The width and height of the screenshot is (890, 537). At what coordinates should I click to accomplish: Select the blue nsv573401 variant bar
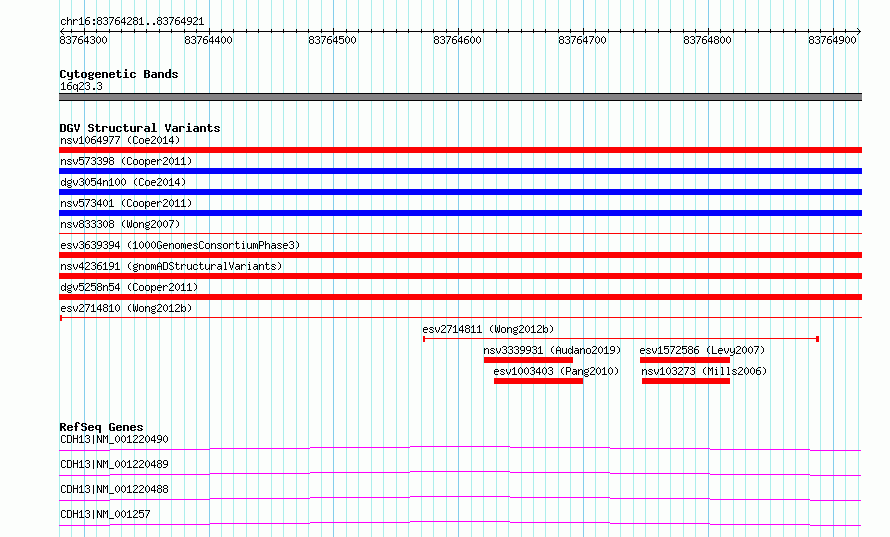[460, 213]
